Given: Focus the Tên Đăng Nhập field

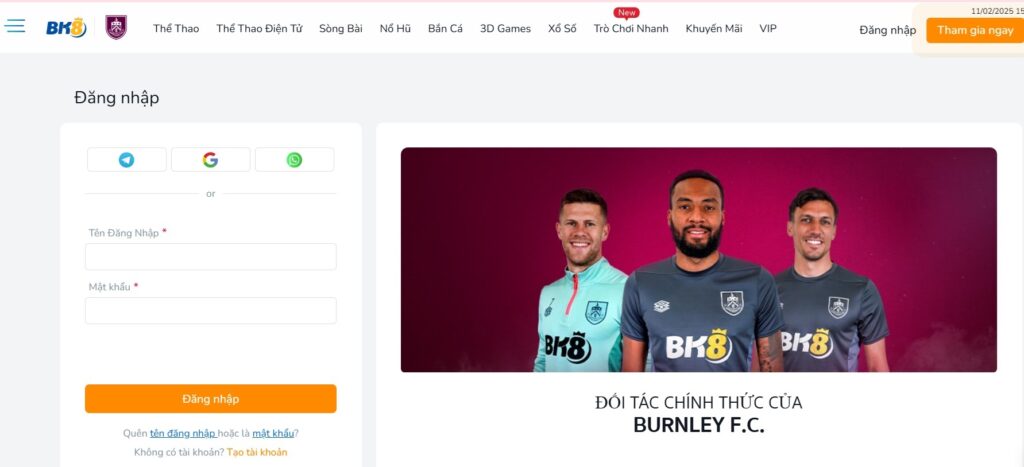Looking at the screenshot, I should pyautogui.click(x=211, y=257).
